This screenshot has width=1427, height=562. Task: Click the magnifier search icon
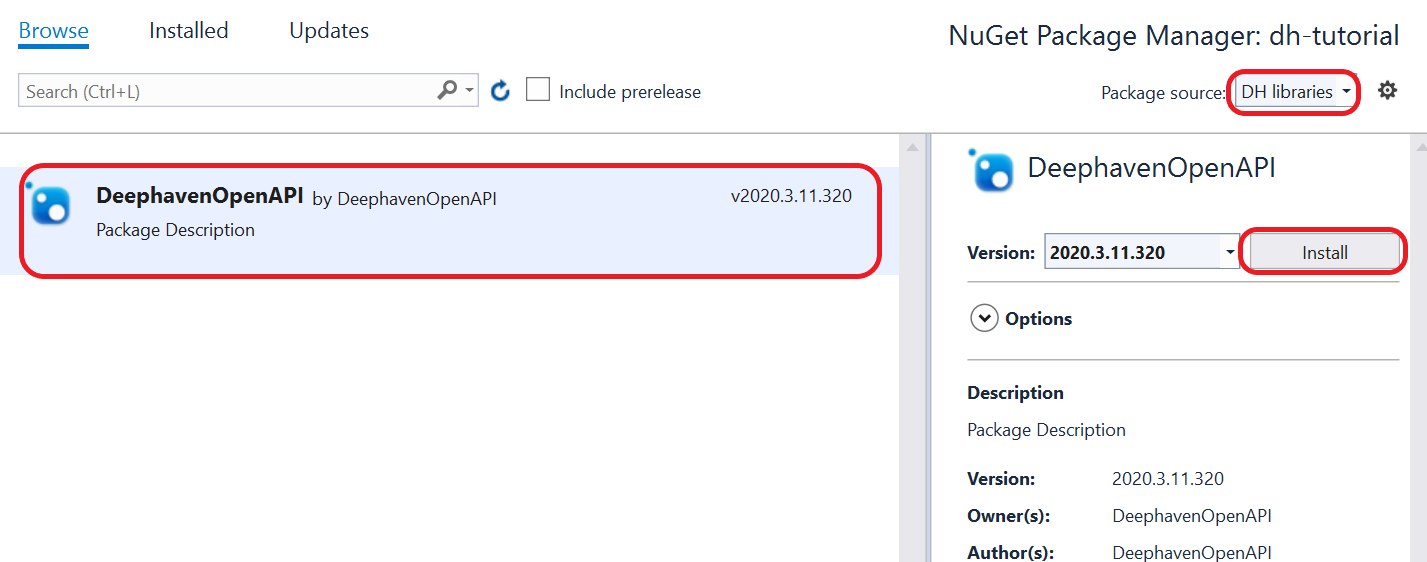[x=447, y=91]
